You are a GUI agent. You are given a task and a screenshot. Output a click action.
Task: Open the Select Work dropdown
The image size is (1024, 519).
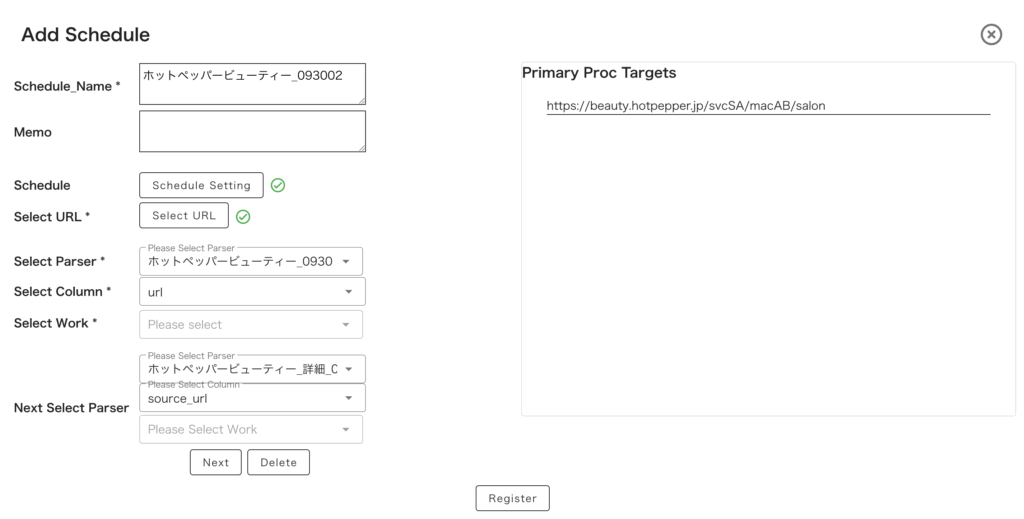[x=346, y=325]
